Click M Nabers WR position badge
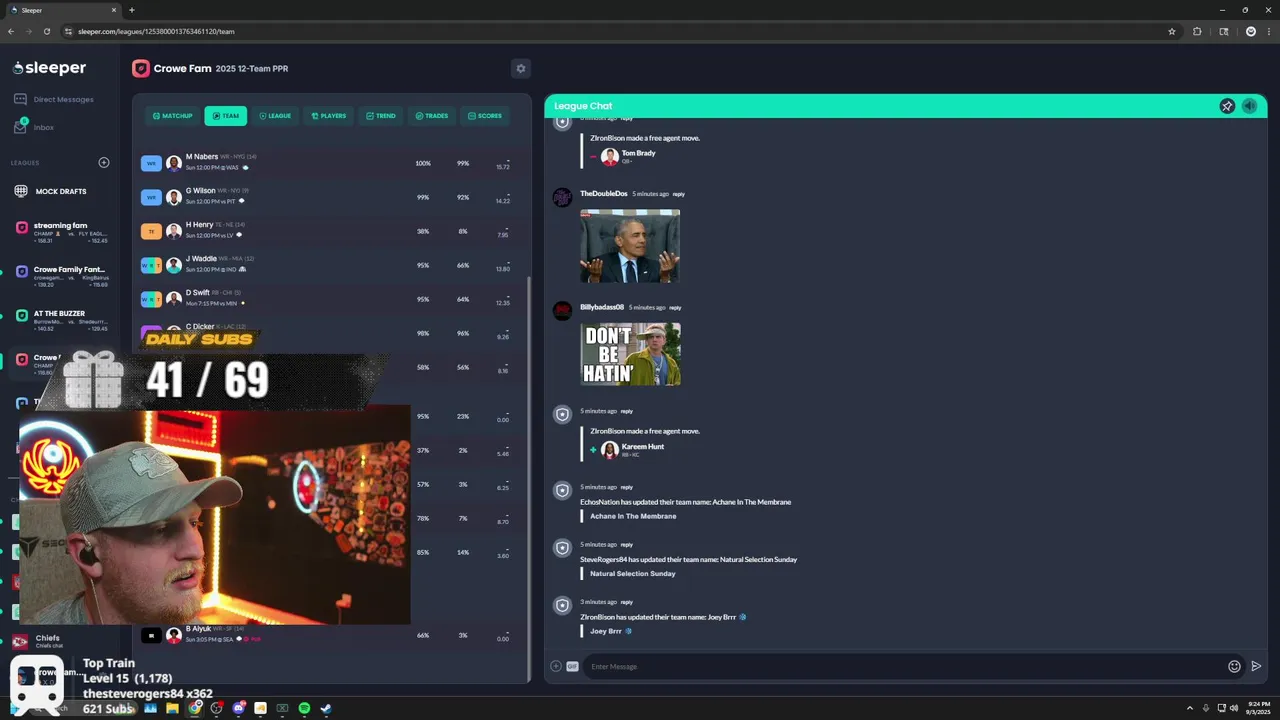 (x=151, y=163)
